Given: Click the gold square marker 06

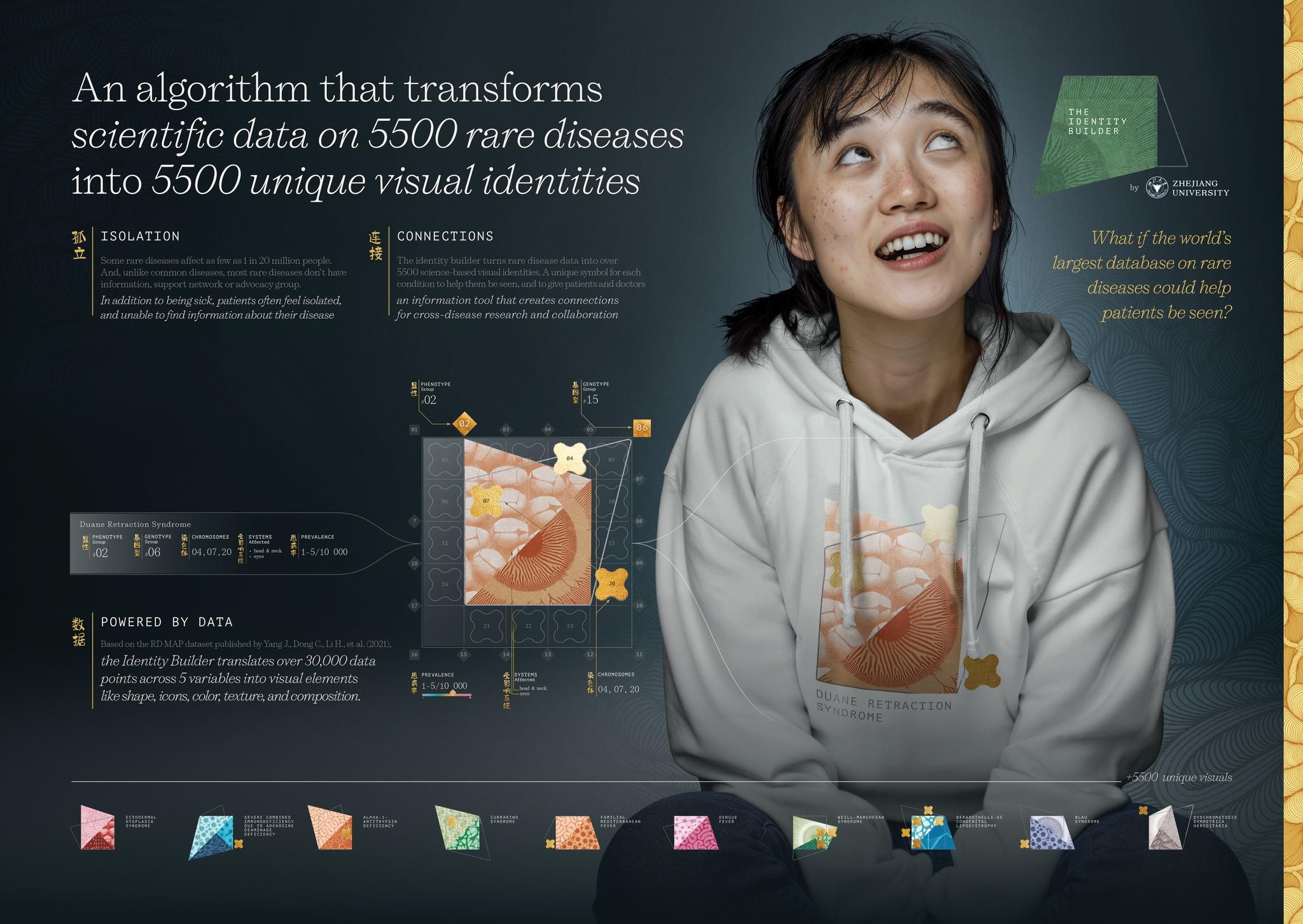Looking at the screenshot, I should (641, 428).
